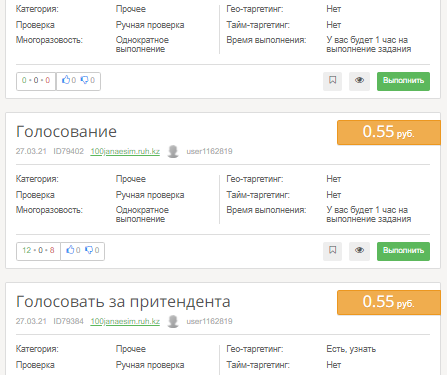Bookmark the Голосование task
This screenshot has width=447, height=375.
332,251
